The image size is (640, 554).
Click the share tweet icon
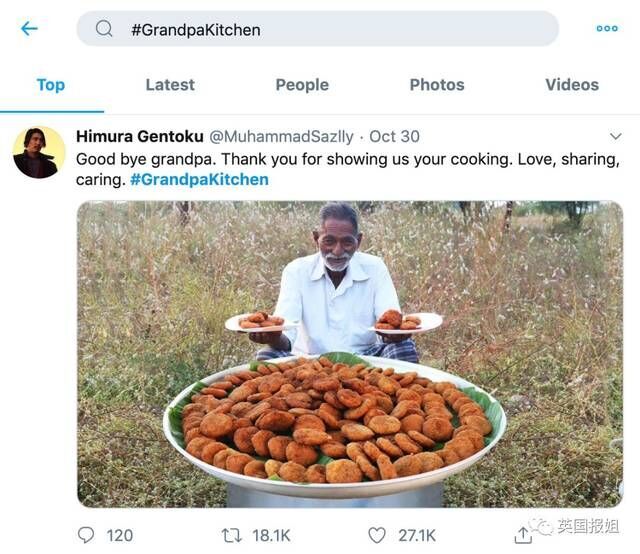[x=522, y=535]
